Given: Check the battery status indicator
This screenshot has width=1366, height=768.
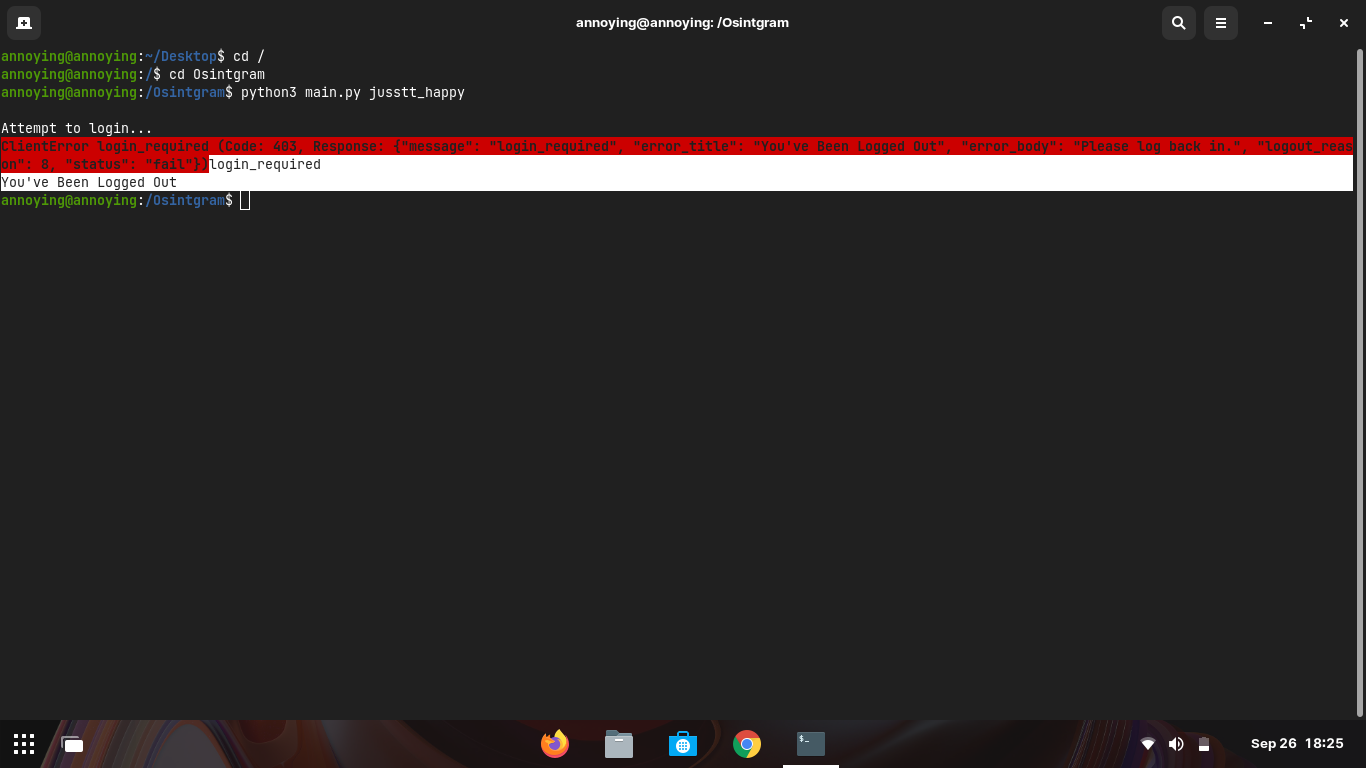Looking at the screenshot, I should tap(1204, 744).
